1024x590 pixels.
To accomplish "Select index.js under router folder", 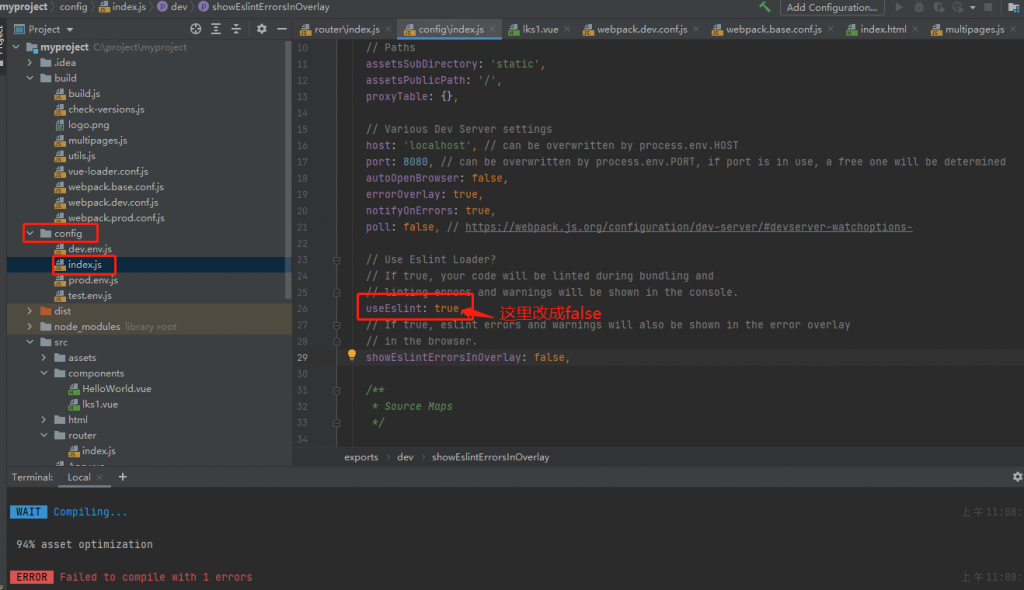I will pyautogui.click(x=98, y=451).
